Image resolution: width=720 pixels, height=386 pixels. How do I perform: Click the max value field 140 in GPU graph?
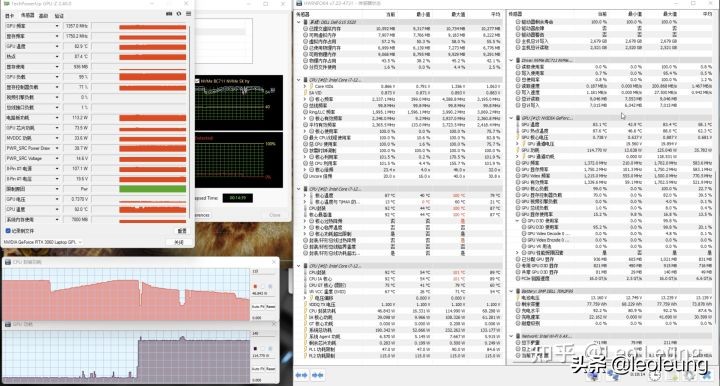264,334
